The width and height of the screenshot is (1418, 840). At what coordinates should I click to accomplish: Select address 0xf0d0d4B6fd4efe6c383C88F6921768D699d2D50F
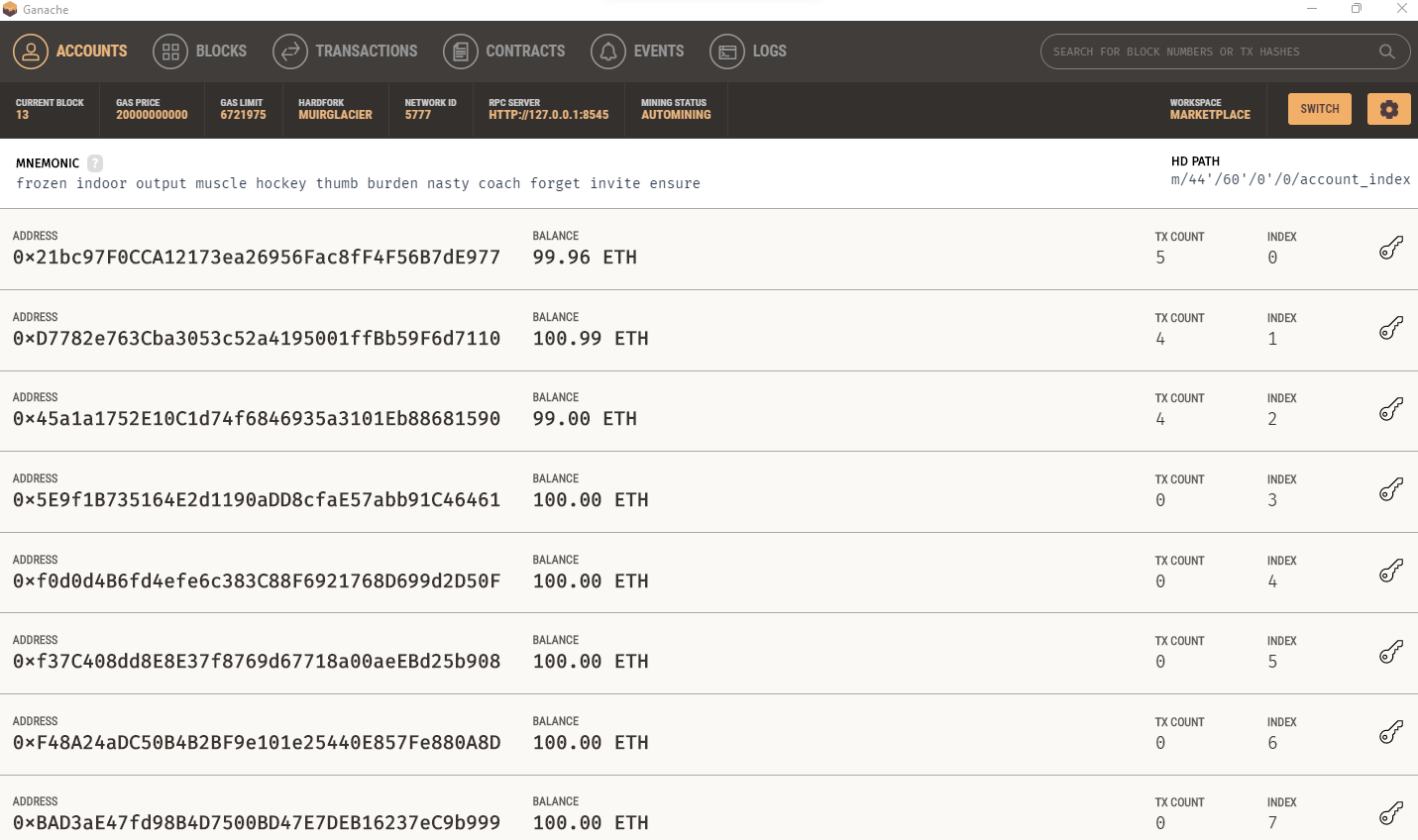pos(257,581)
